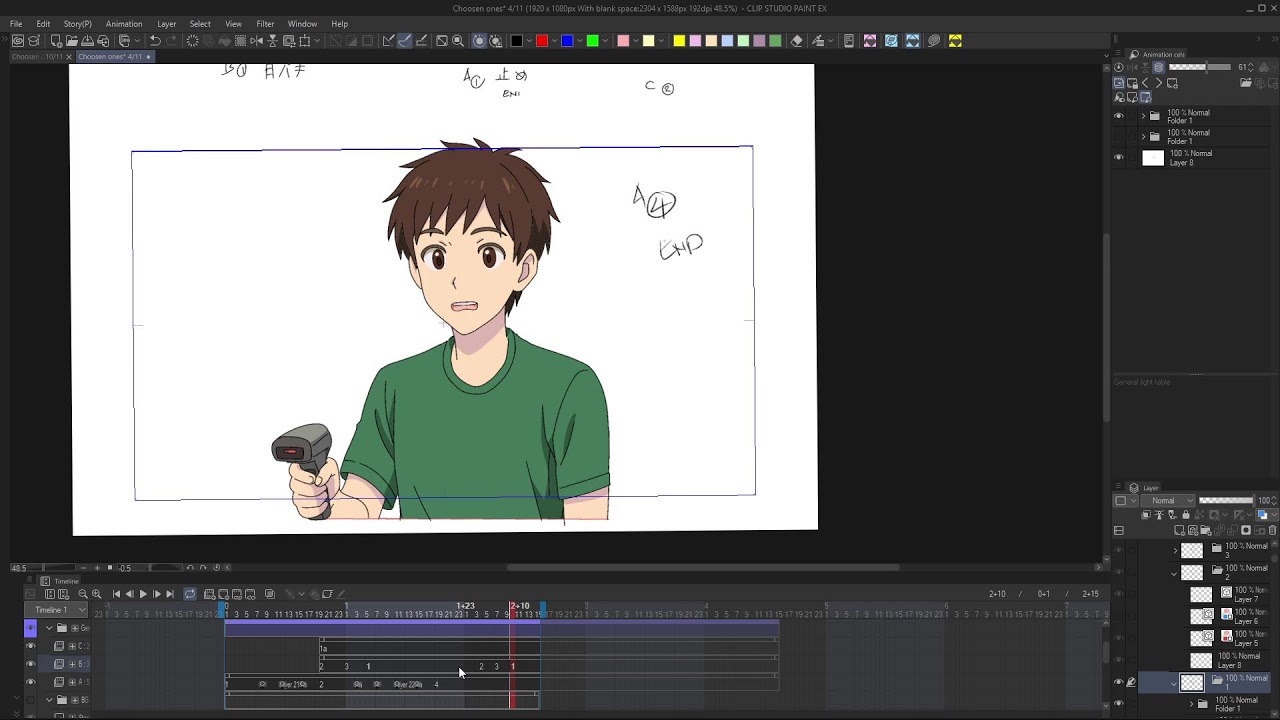Viewport: 1280px width, 720px height.
Task: Switch to the 'Choosen.. 10/11' document tab
Action: click(36, 57)
